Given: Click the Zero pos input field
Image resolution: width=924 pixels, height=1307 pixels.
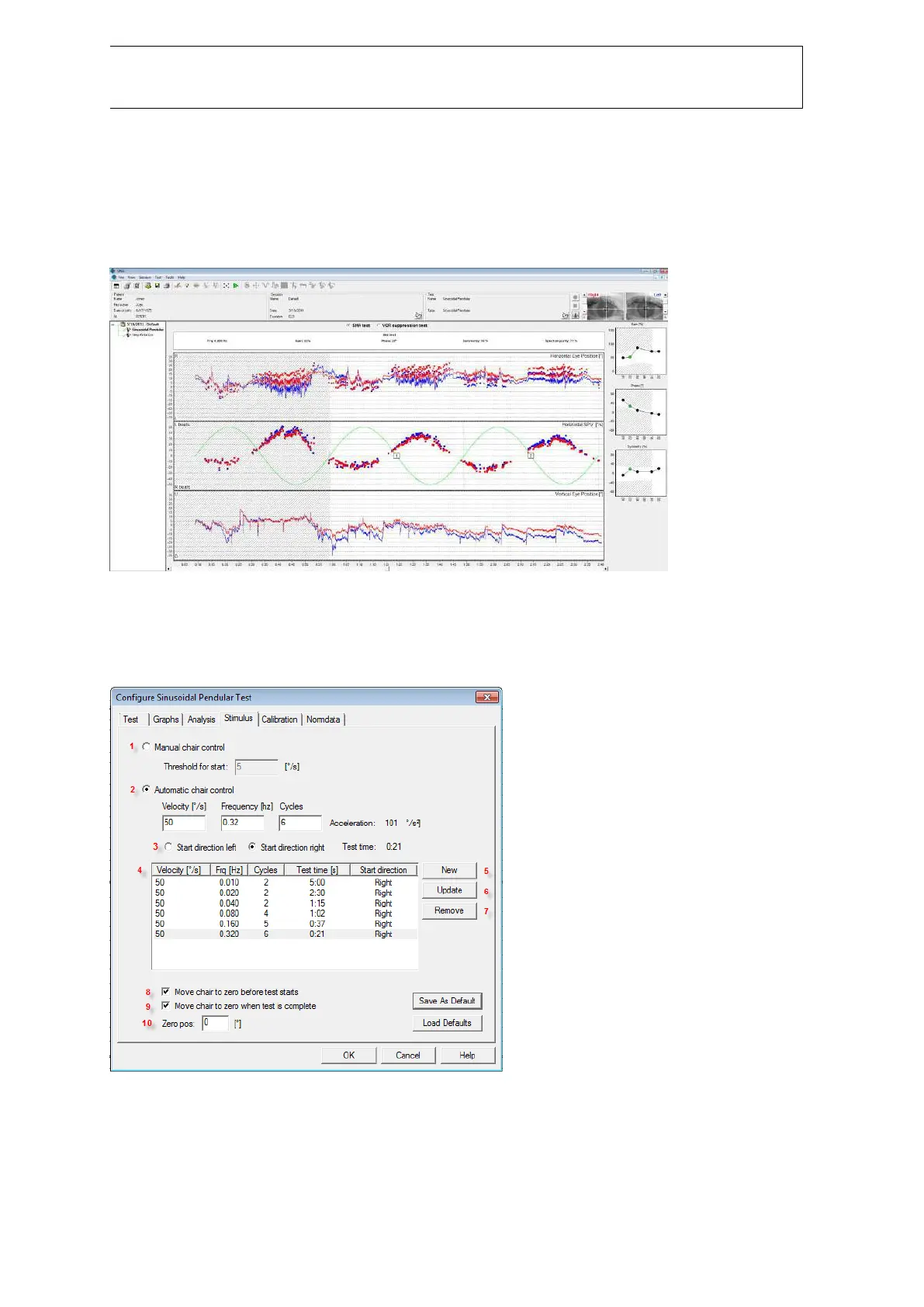Looking at the screenshot, I should tap(216, 1023).
